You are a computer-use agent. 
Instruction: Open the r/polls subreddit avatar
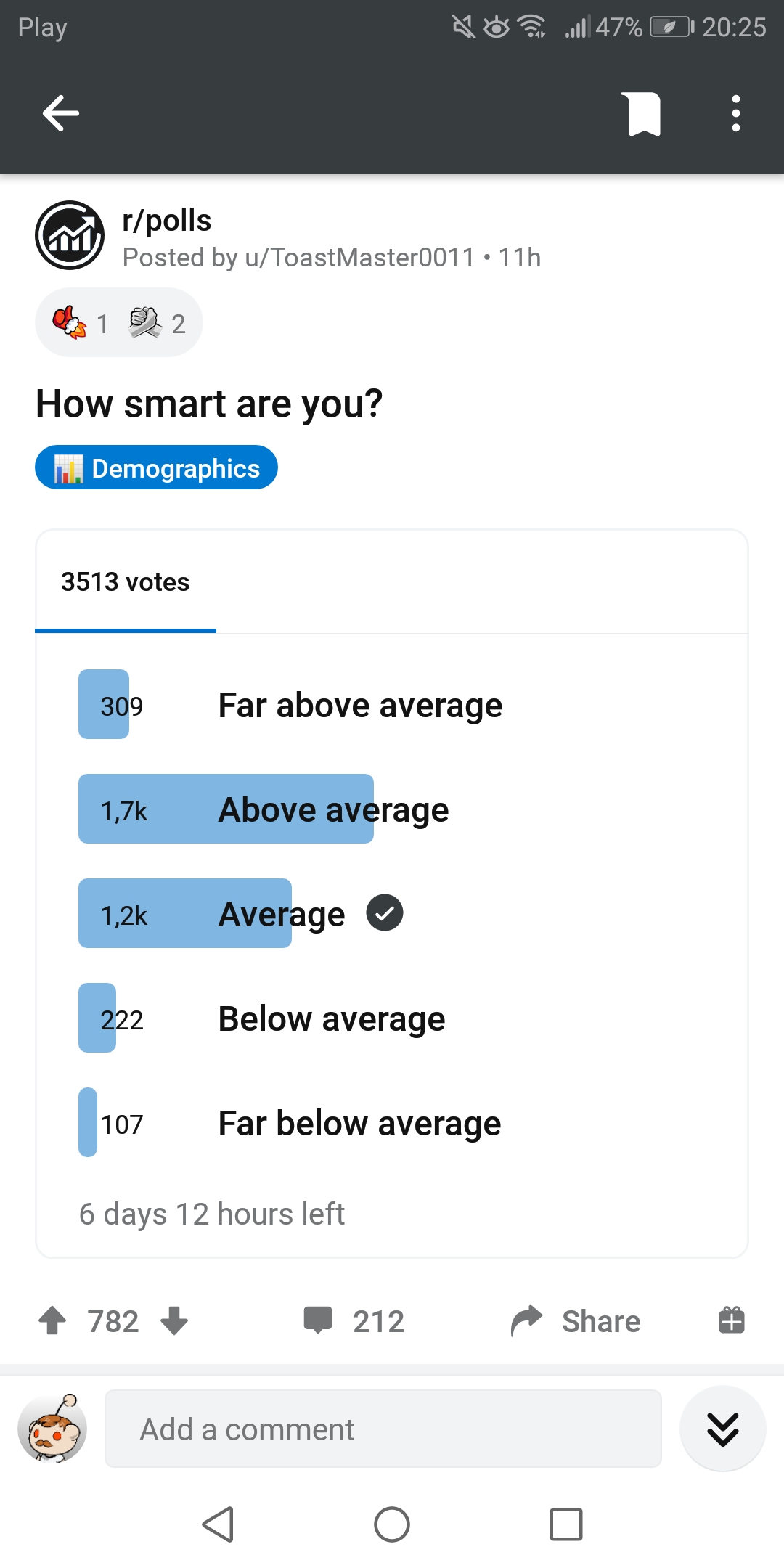tap(70, 235)
